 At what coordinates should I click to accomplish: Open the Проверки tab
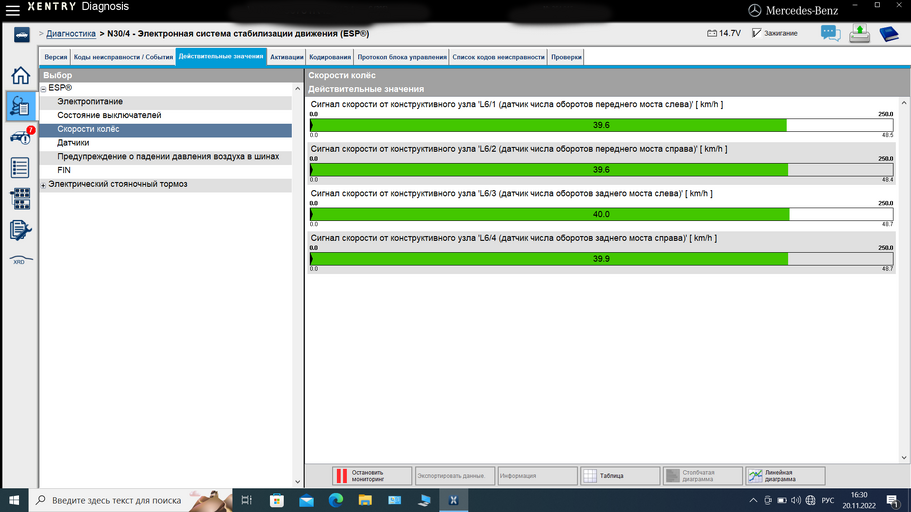566,57
